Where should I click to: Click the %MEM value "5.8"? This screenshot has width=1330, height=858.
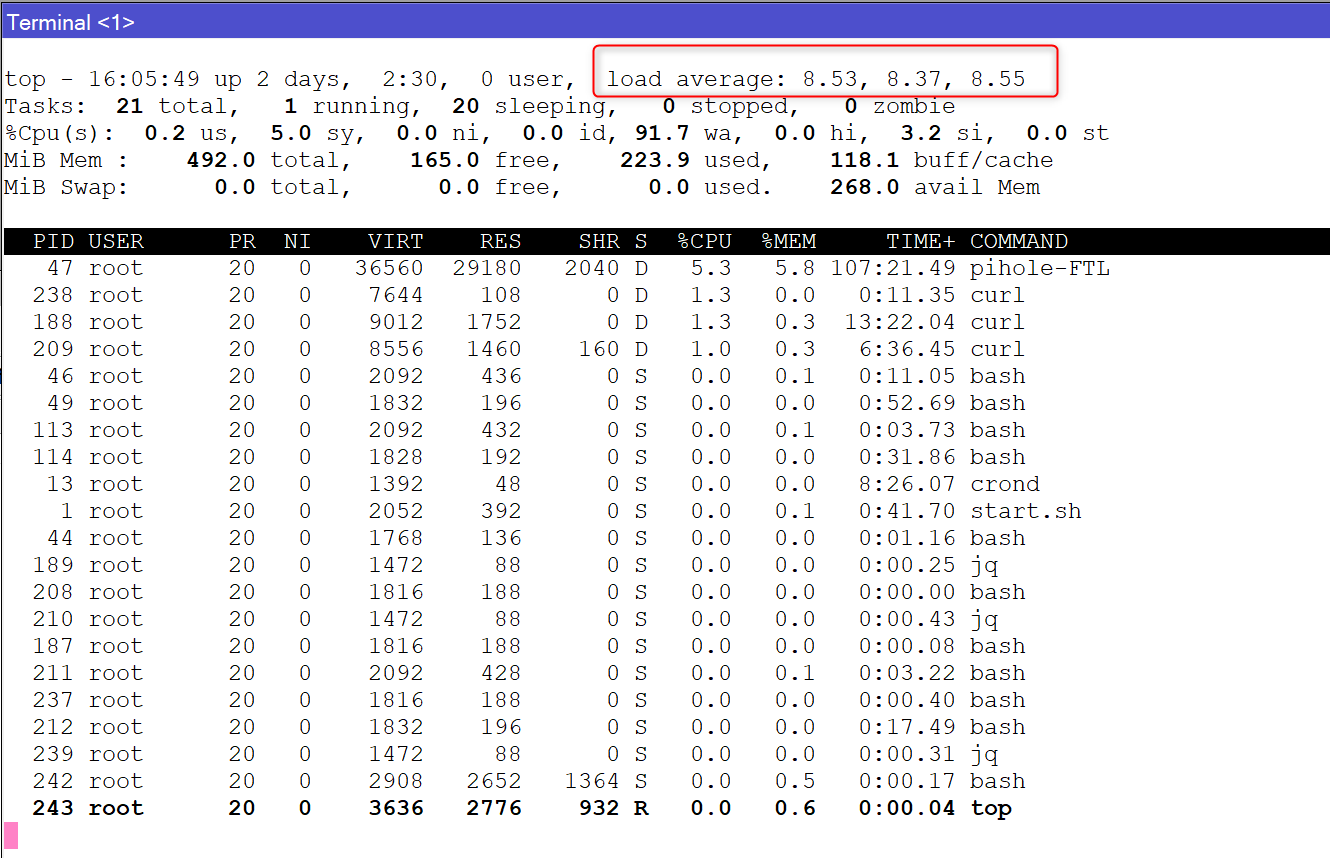[795, 268]
